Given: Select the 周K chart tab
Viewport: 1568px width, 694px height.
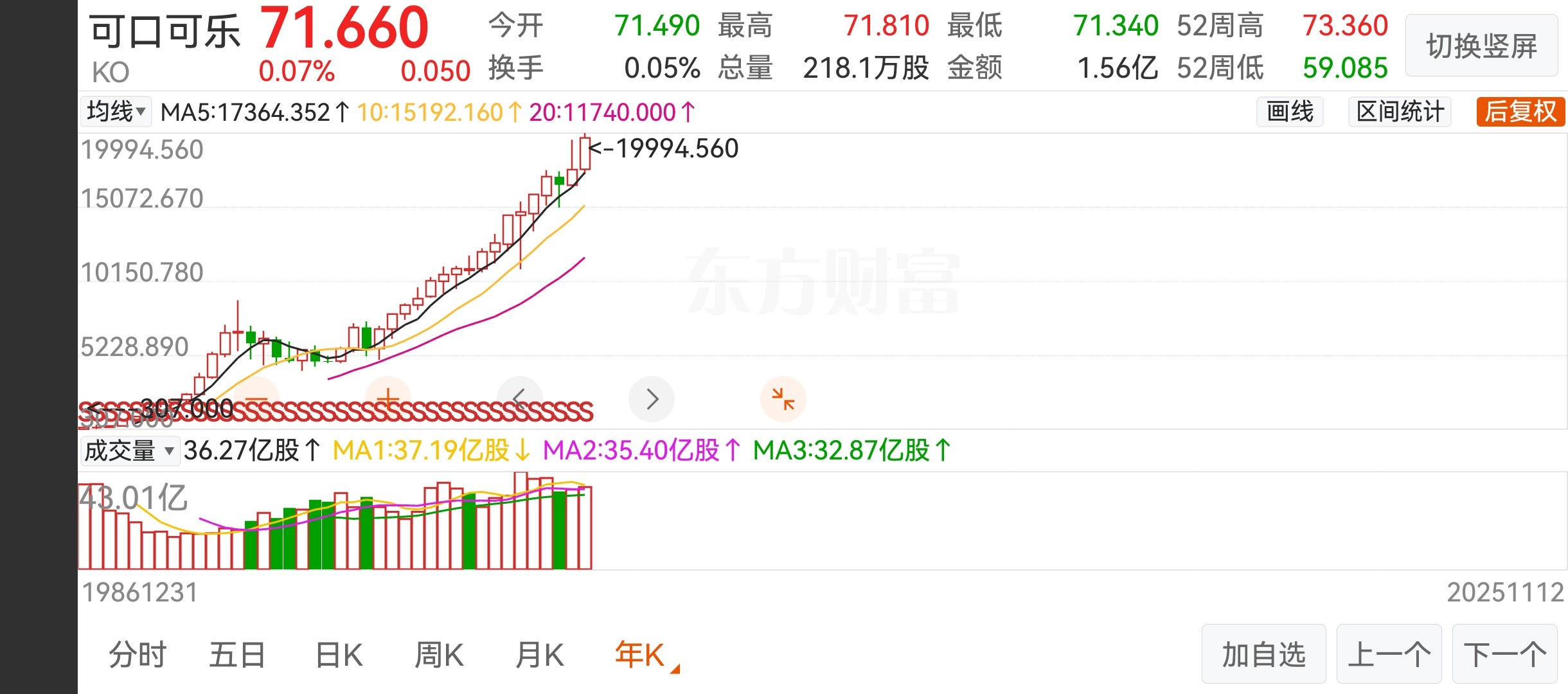Looking at the screenshot, I should (x=439, y=655).
